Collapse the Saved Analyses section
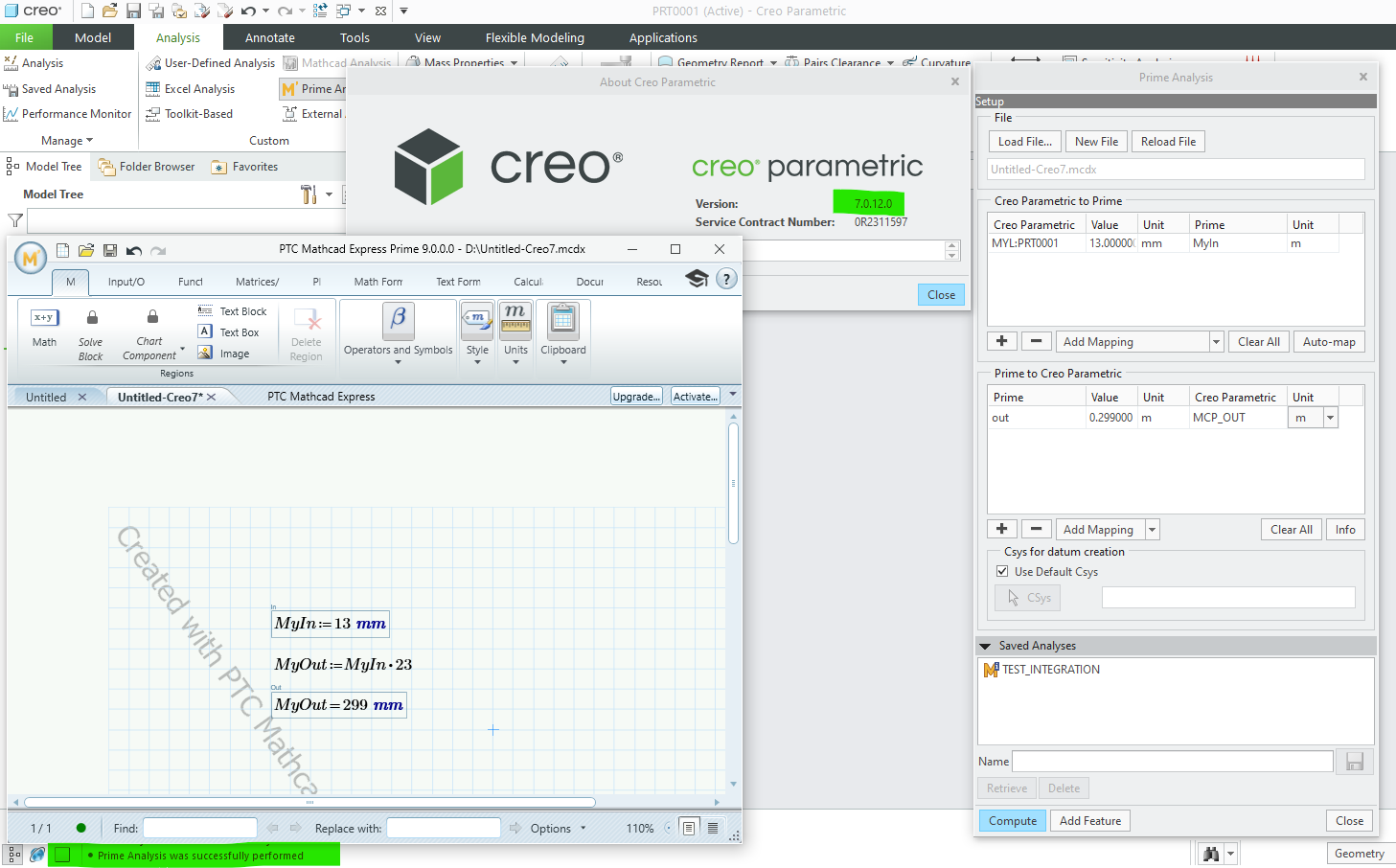The height and width of the screenshot is (868, 1396). coord(985,647)
